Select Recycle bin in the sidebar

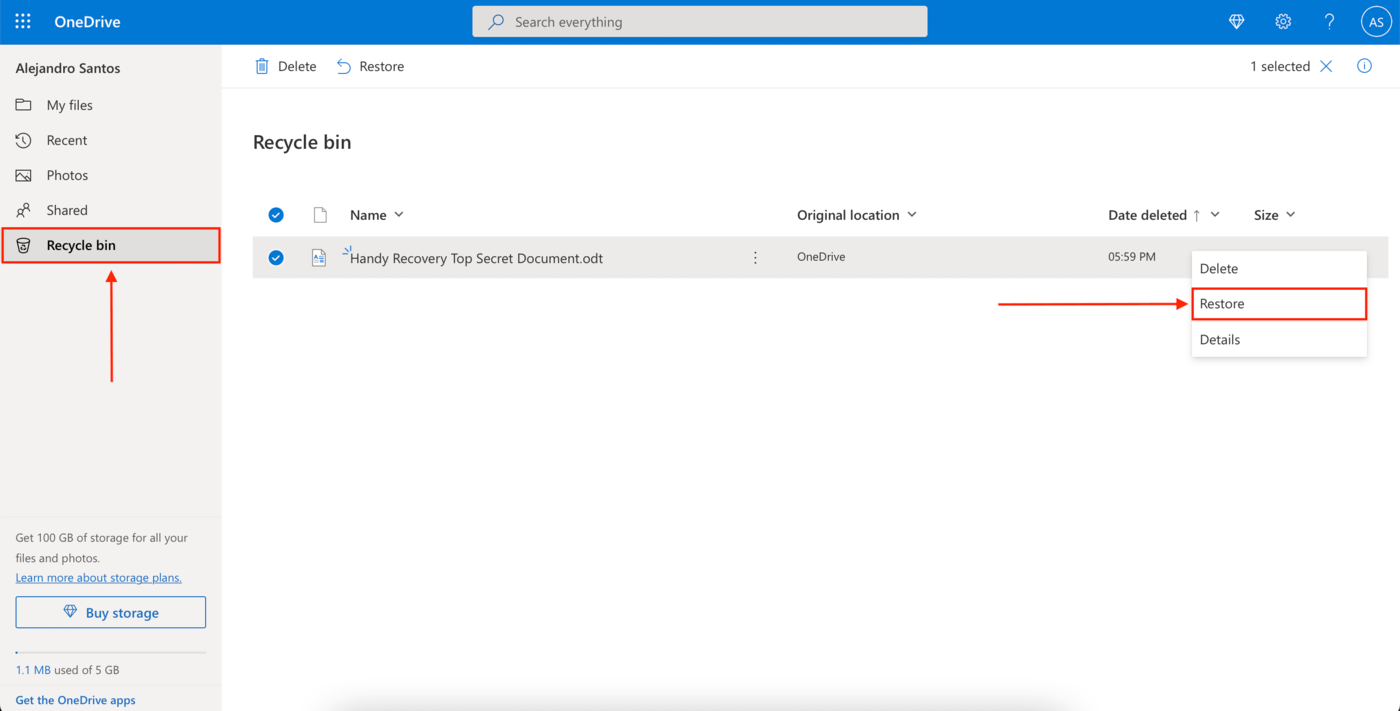coord(110,245)
